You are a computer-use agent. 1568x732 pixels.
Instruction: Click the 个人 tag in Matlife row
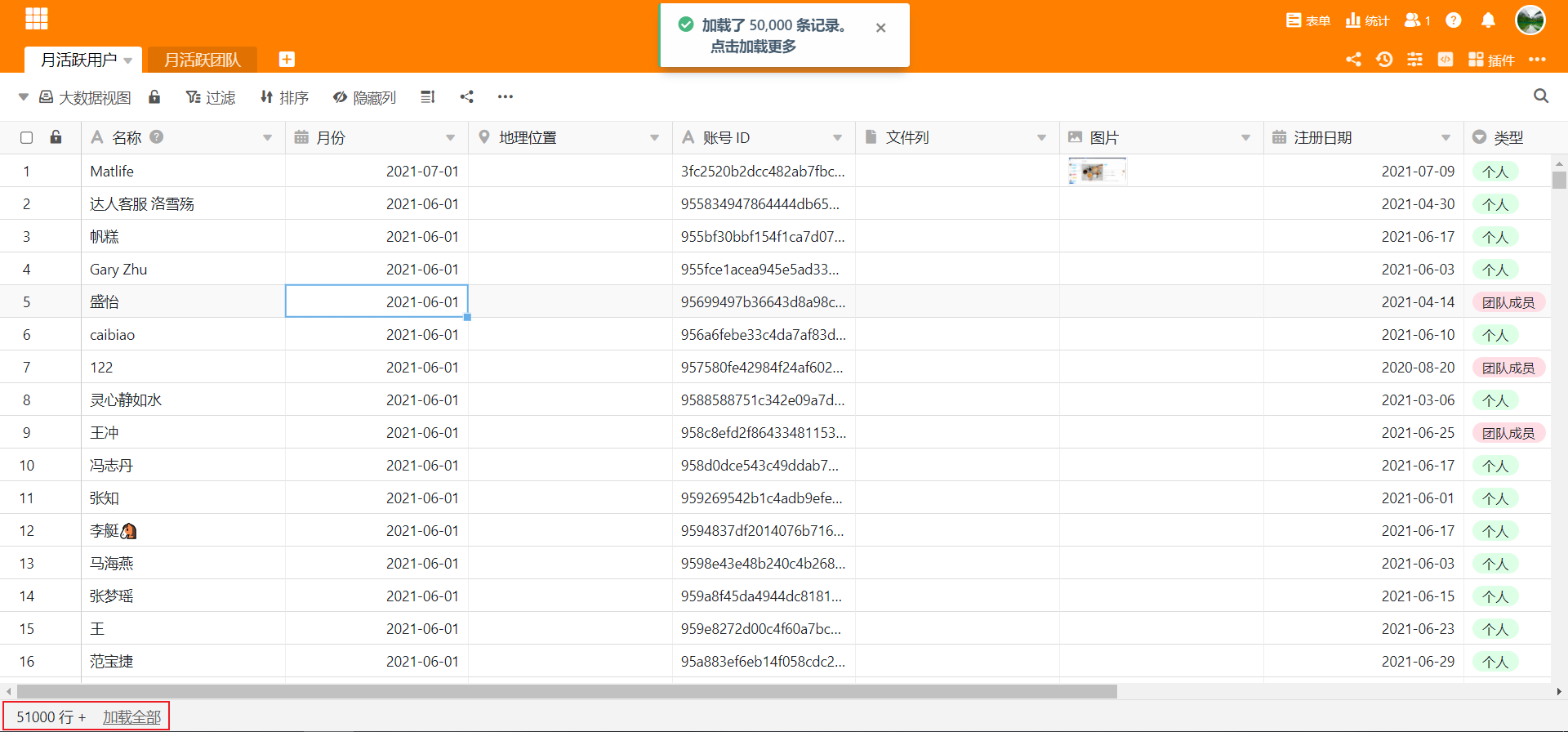[1495, 172]
